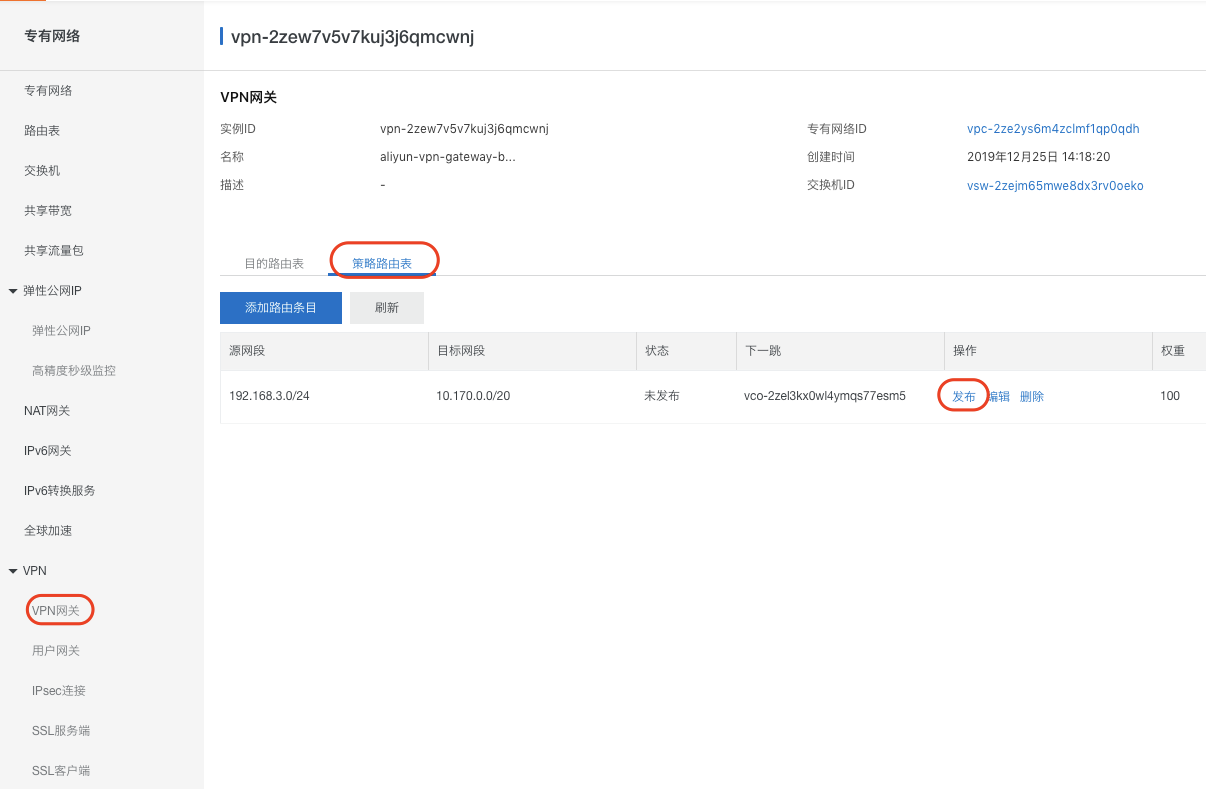Open 用户网关 sidebar item

coord(56,651)
